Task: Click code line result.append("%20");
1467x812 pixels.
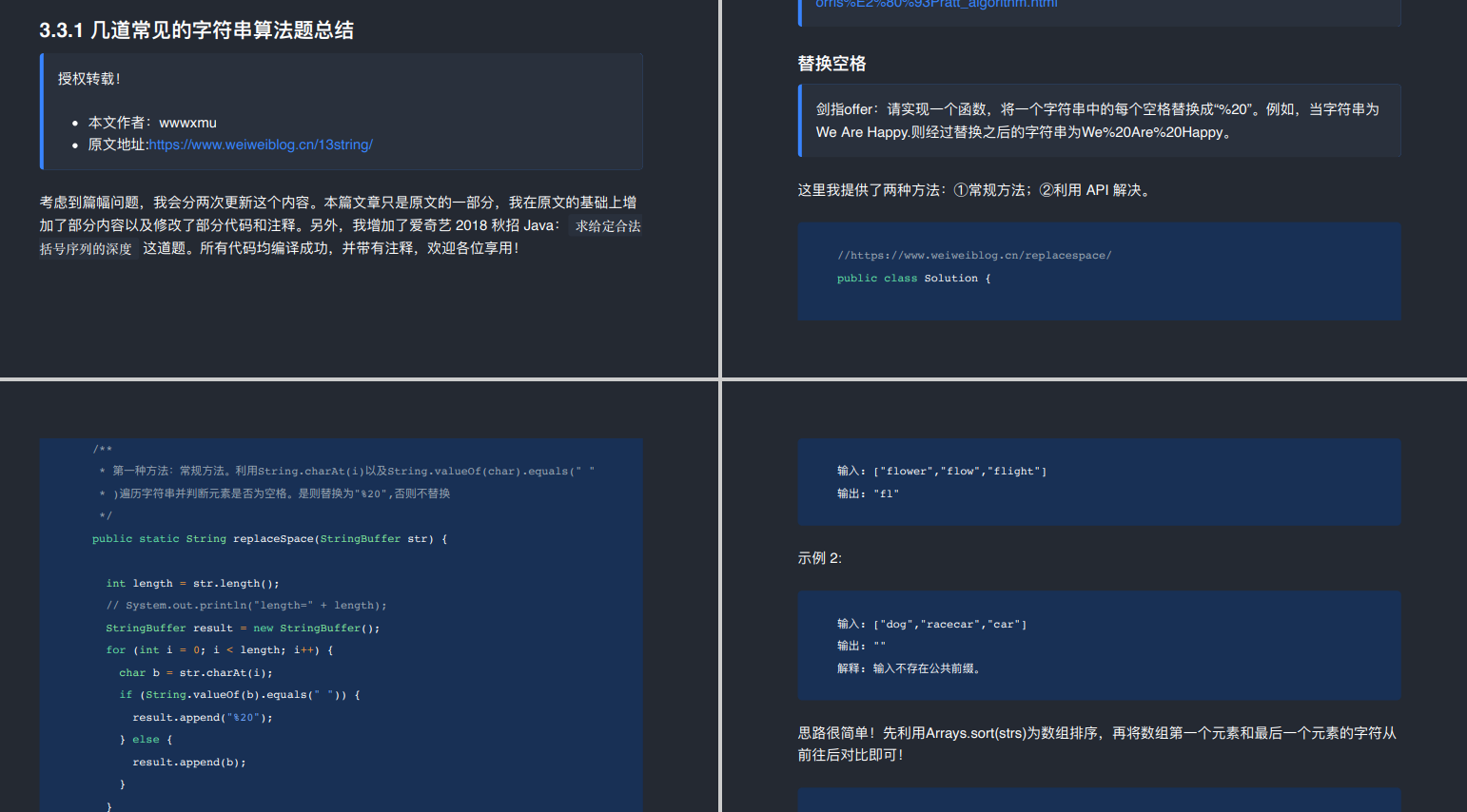Action: (203, 718)
